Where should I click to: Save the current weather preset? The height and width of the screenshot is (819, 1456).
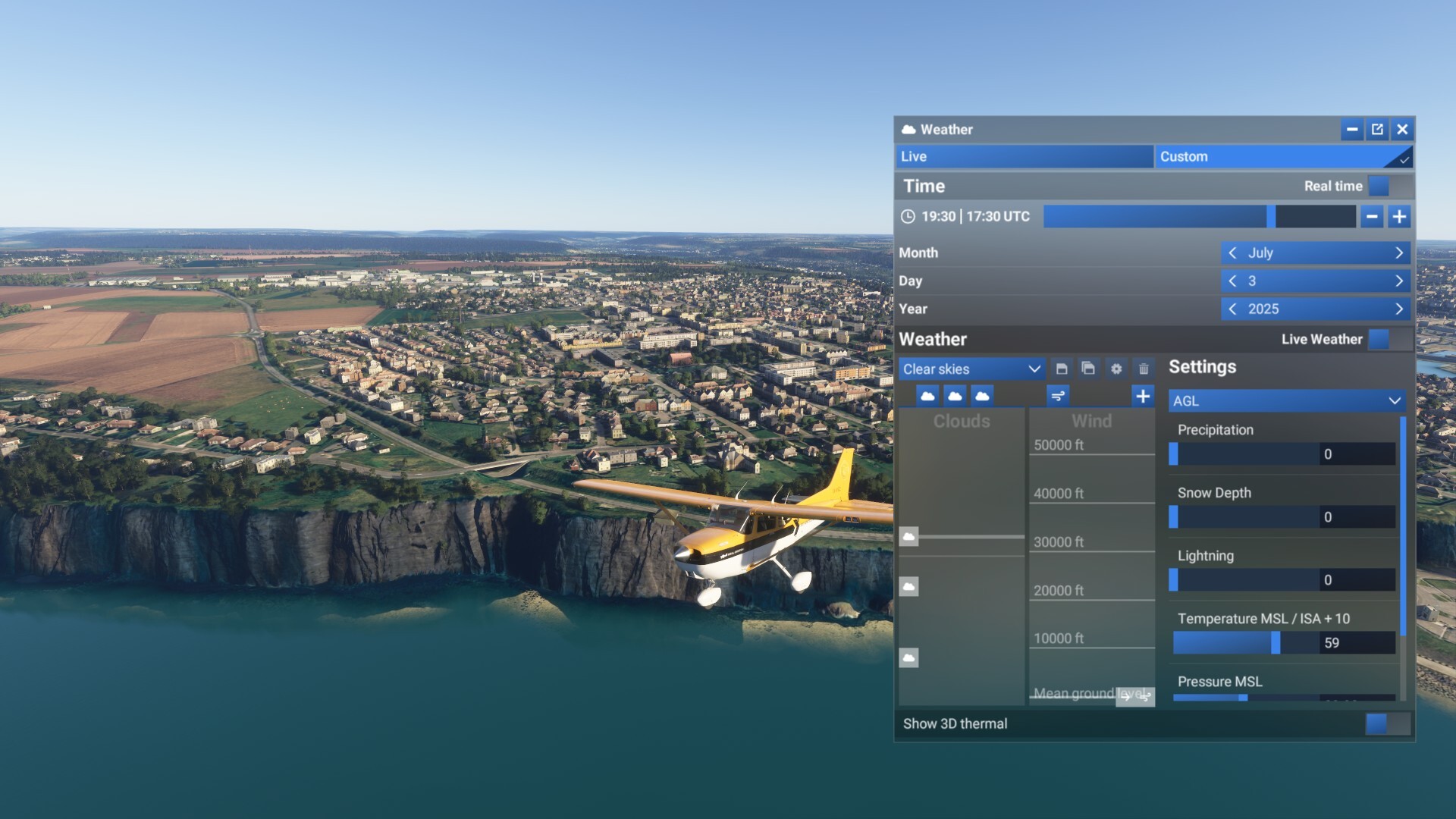(1062, 369)
